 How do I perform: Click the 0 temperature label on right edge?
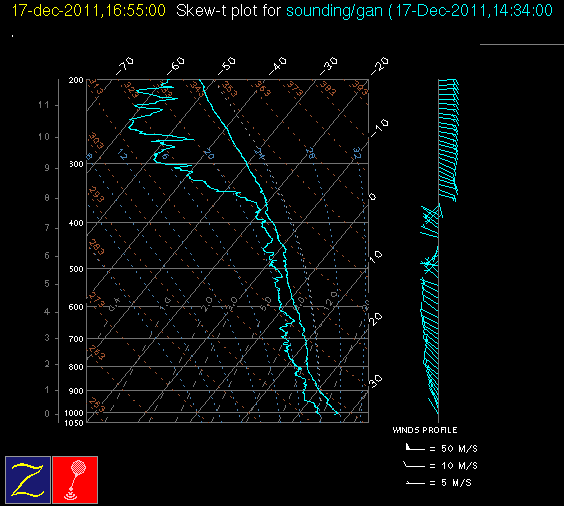[373, 197]
